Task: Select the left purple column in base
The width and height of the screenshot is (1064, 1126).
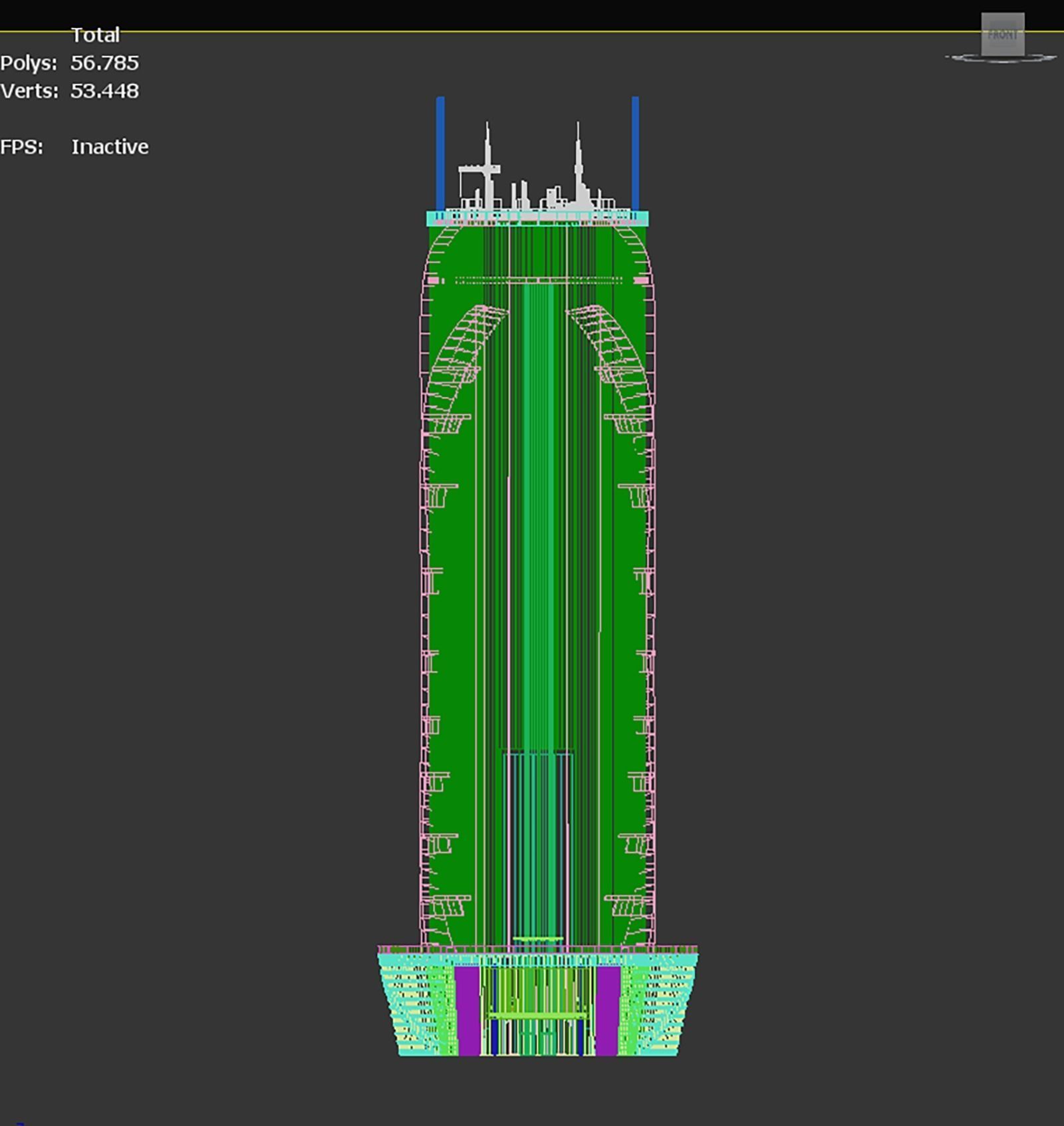Action: pyautogui.click(x=468, y=1010)
